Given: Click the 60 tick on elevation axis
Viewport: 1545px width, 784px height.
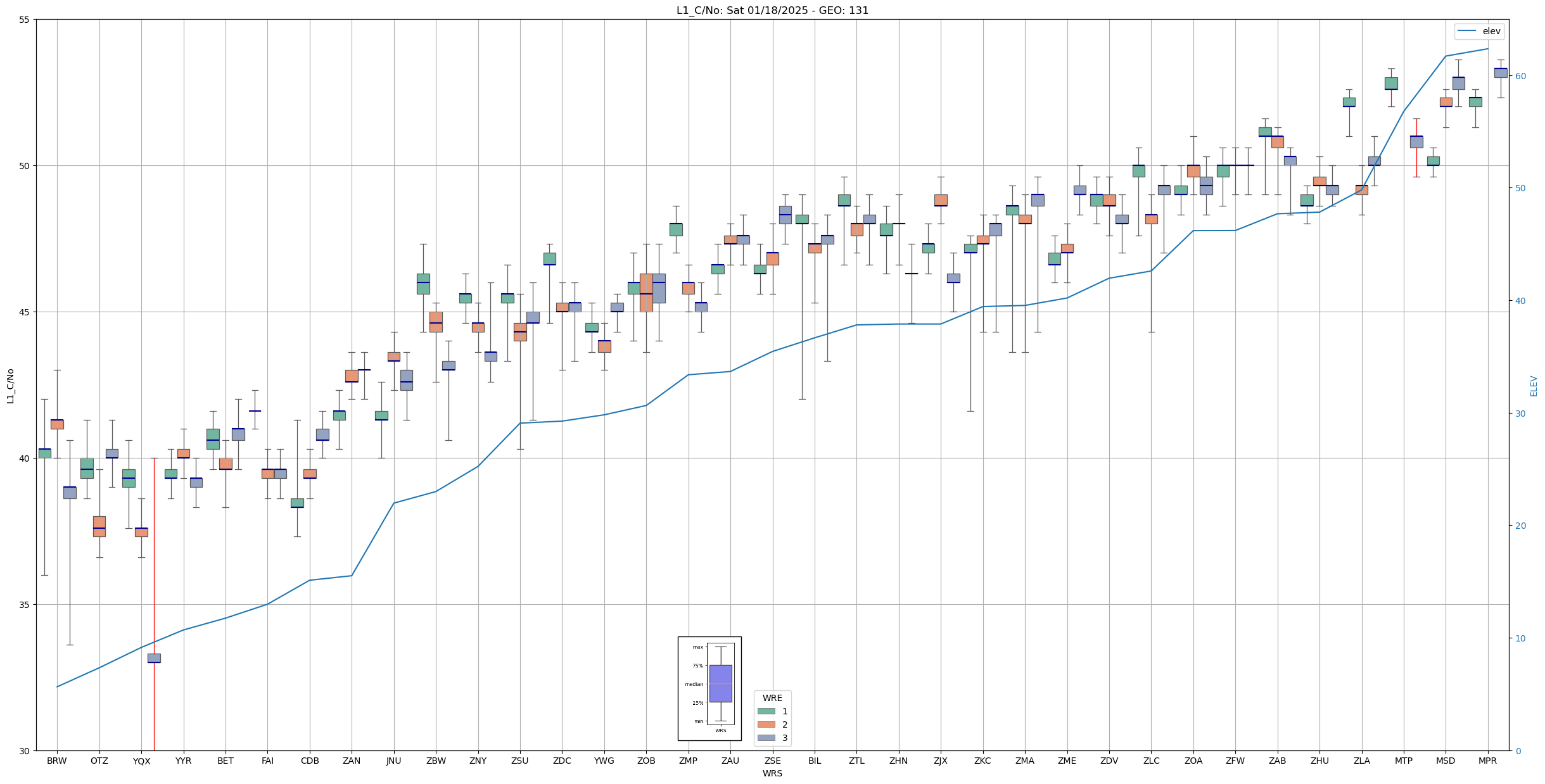Looking at the screenshot, I should click(1520, 76).
